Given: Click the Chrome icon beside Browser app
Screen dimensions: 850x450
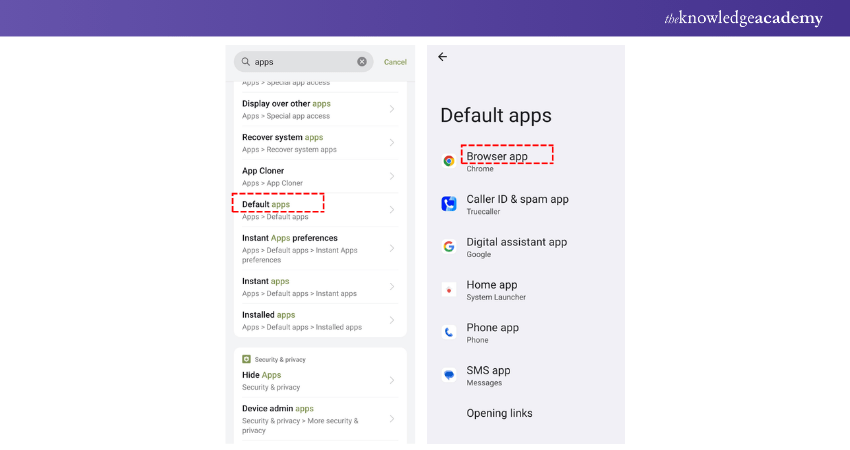Looking at the screenshot, I should pyautogui.click(x=449, y=161).
